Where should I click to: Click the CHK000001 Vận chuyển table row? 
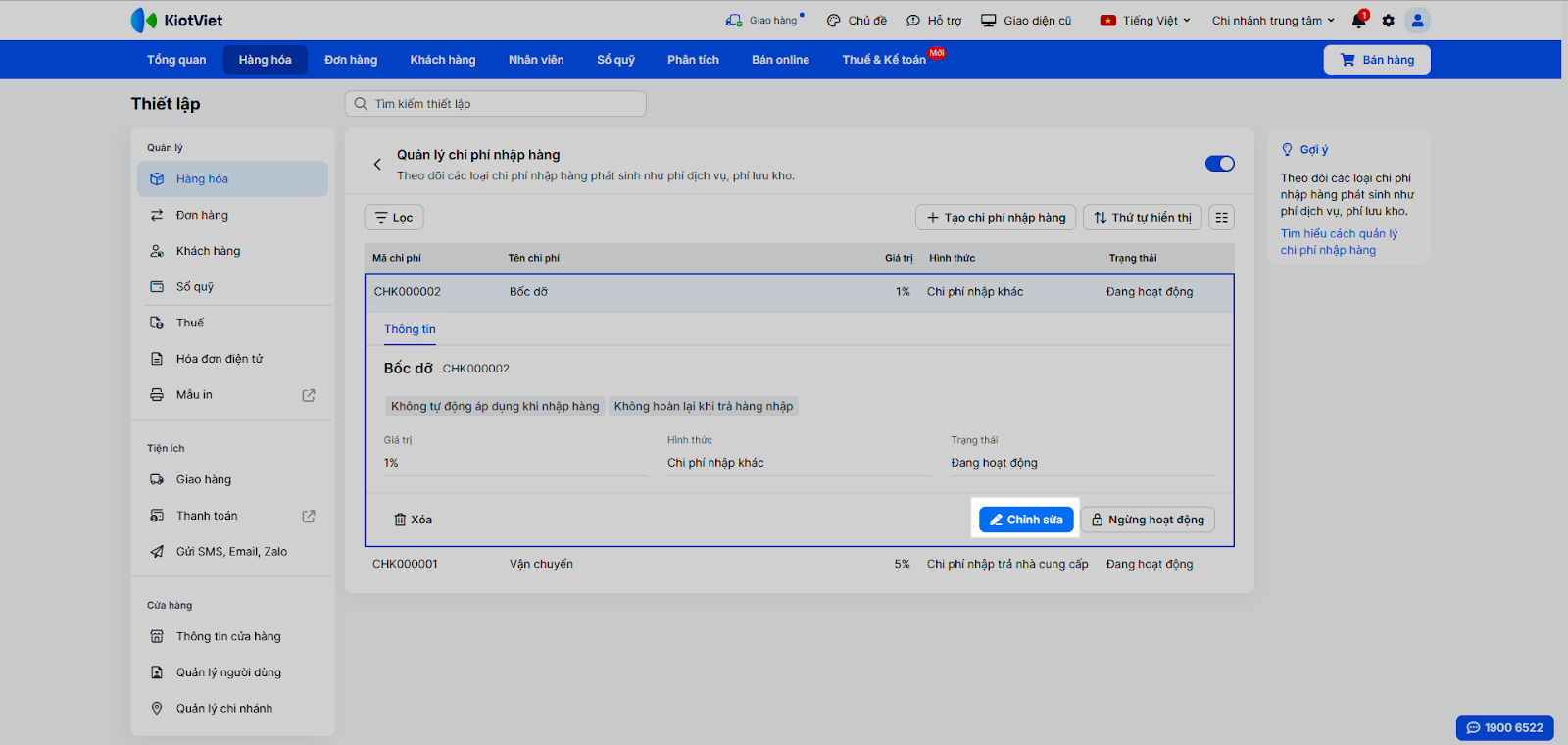pyautogui.click(x=800, y=564)
